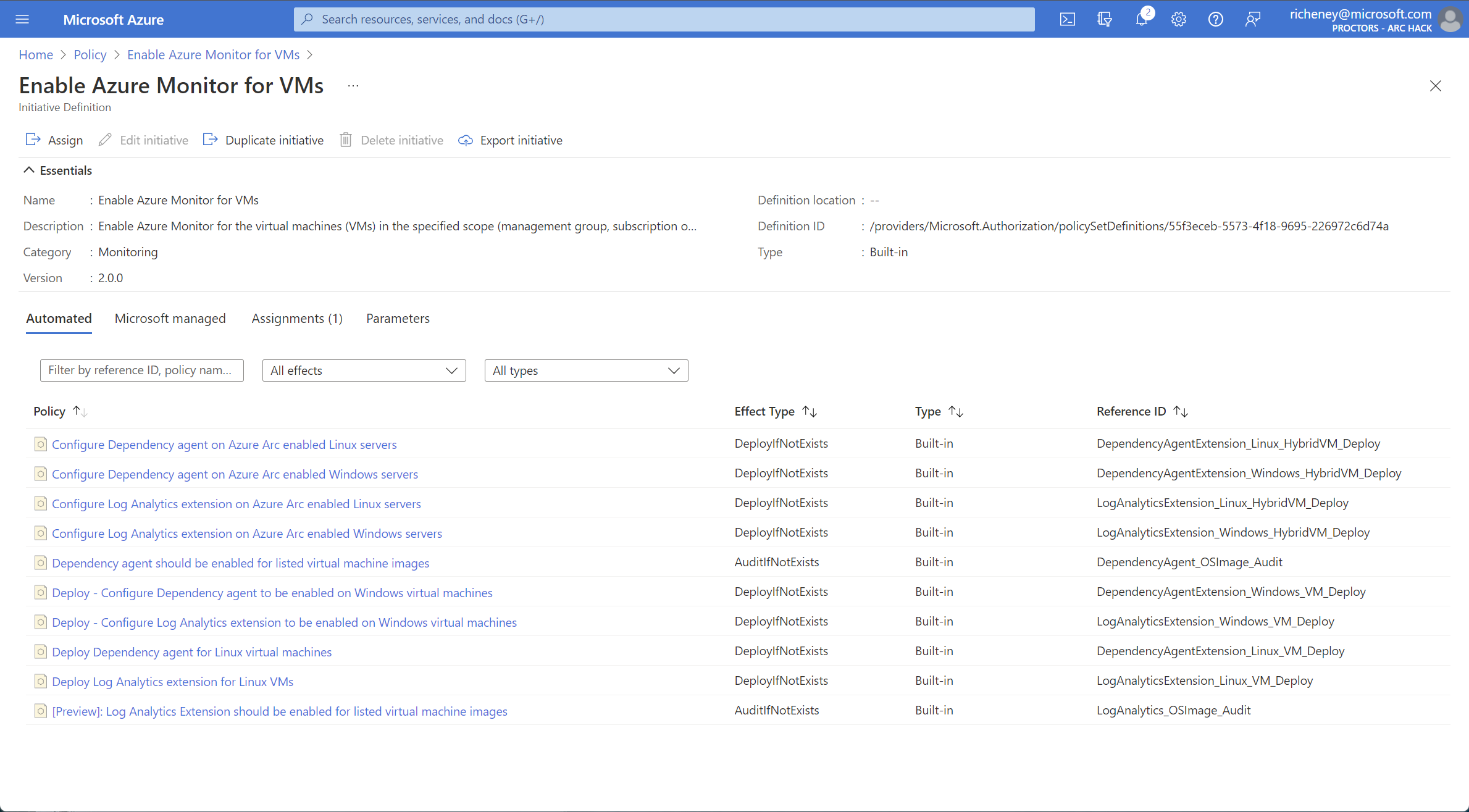Open the portal settings gear
The height and width of the screenshot is (812, 1469).
coord(1178,19)
